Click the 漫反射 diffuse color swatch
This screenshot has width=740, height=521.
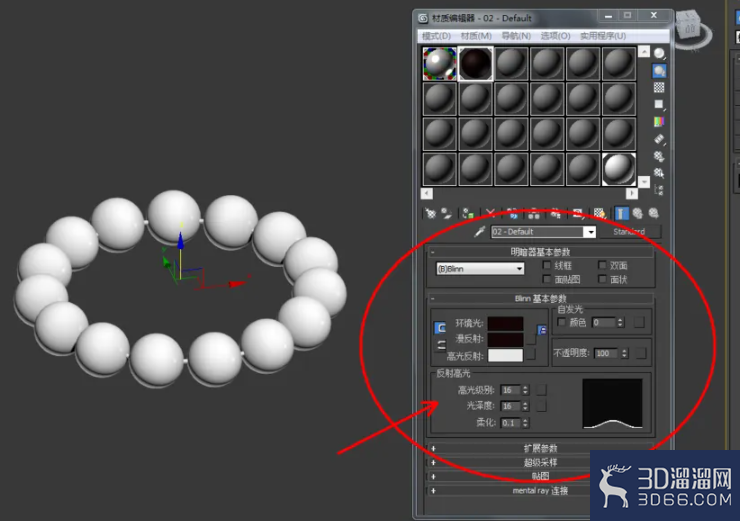(505, 339)
